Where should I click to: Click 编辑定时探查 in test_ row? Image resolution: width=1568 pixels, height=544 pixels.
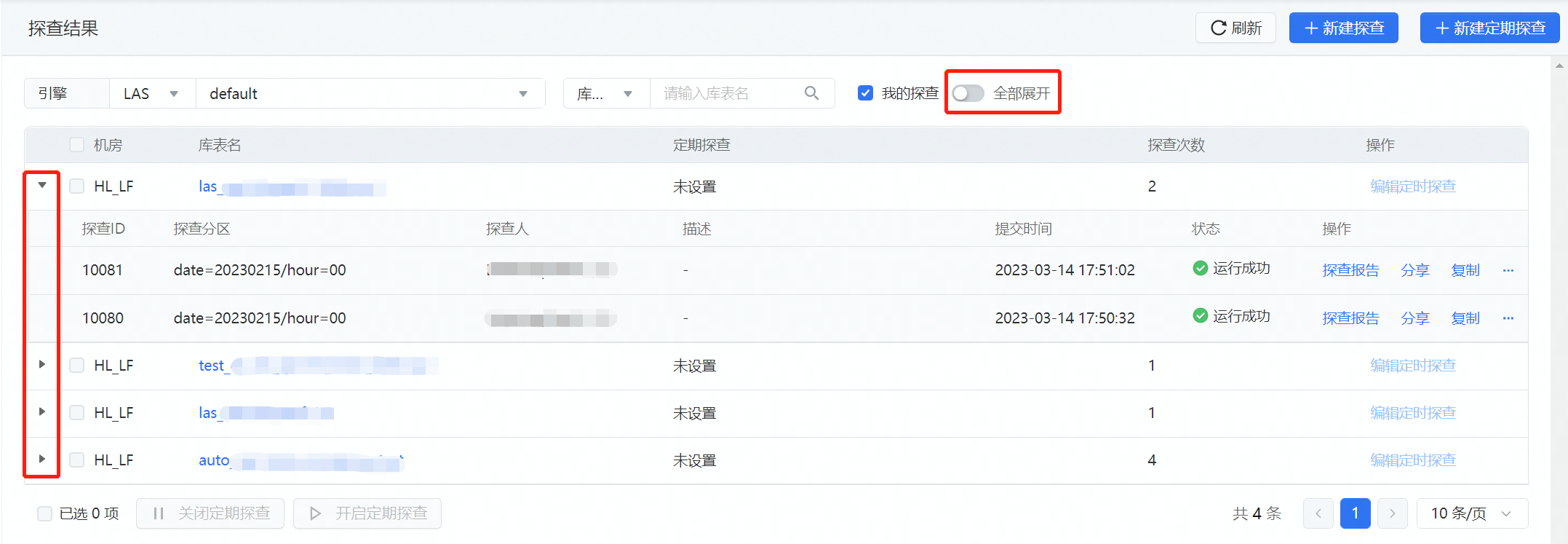pyautogui.click(x=1413, y=366)
